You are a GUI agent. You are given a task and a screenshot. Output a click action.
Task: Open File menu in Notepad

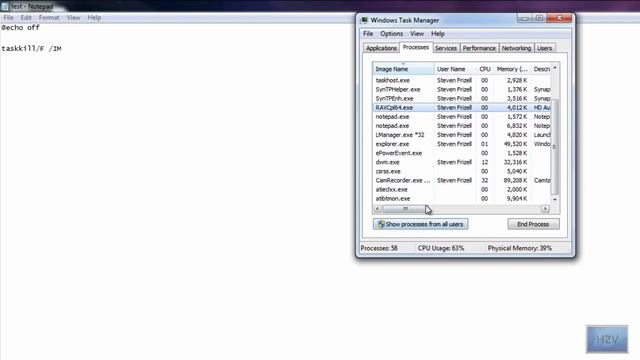pos(8,18)
